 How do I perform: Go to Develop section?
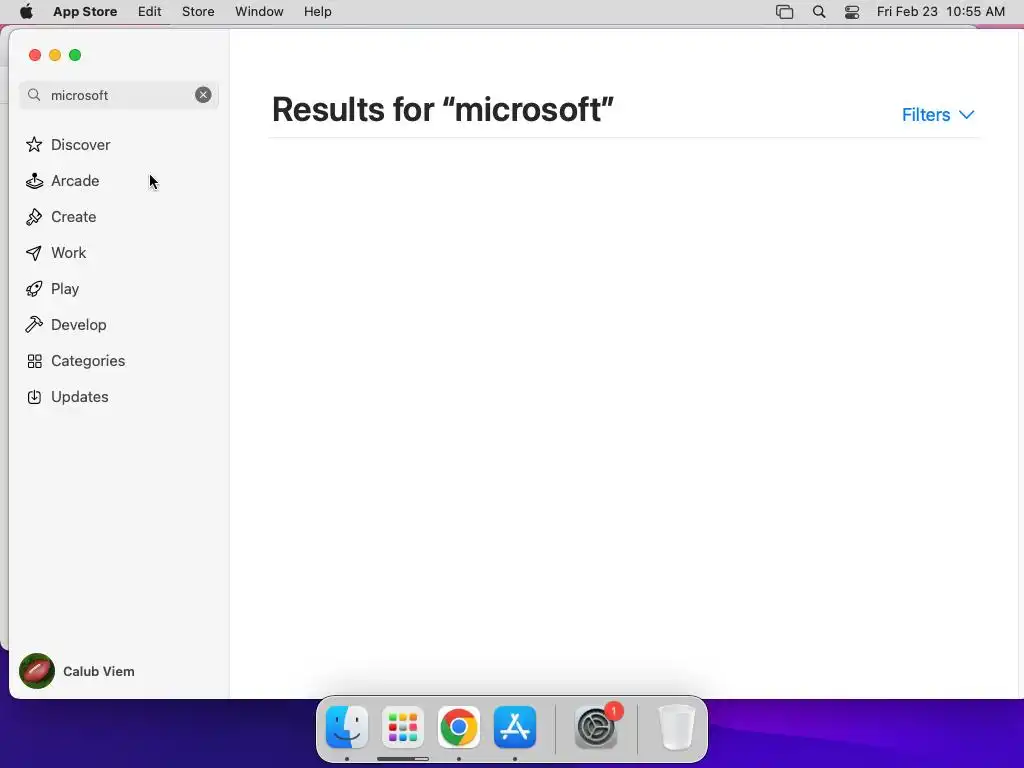(x=119, y=324)
